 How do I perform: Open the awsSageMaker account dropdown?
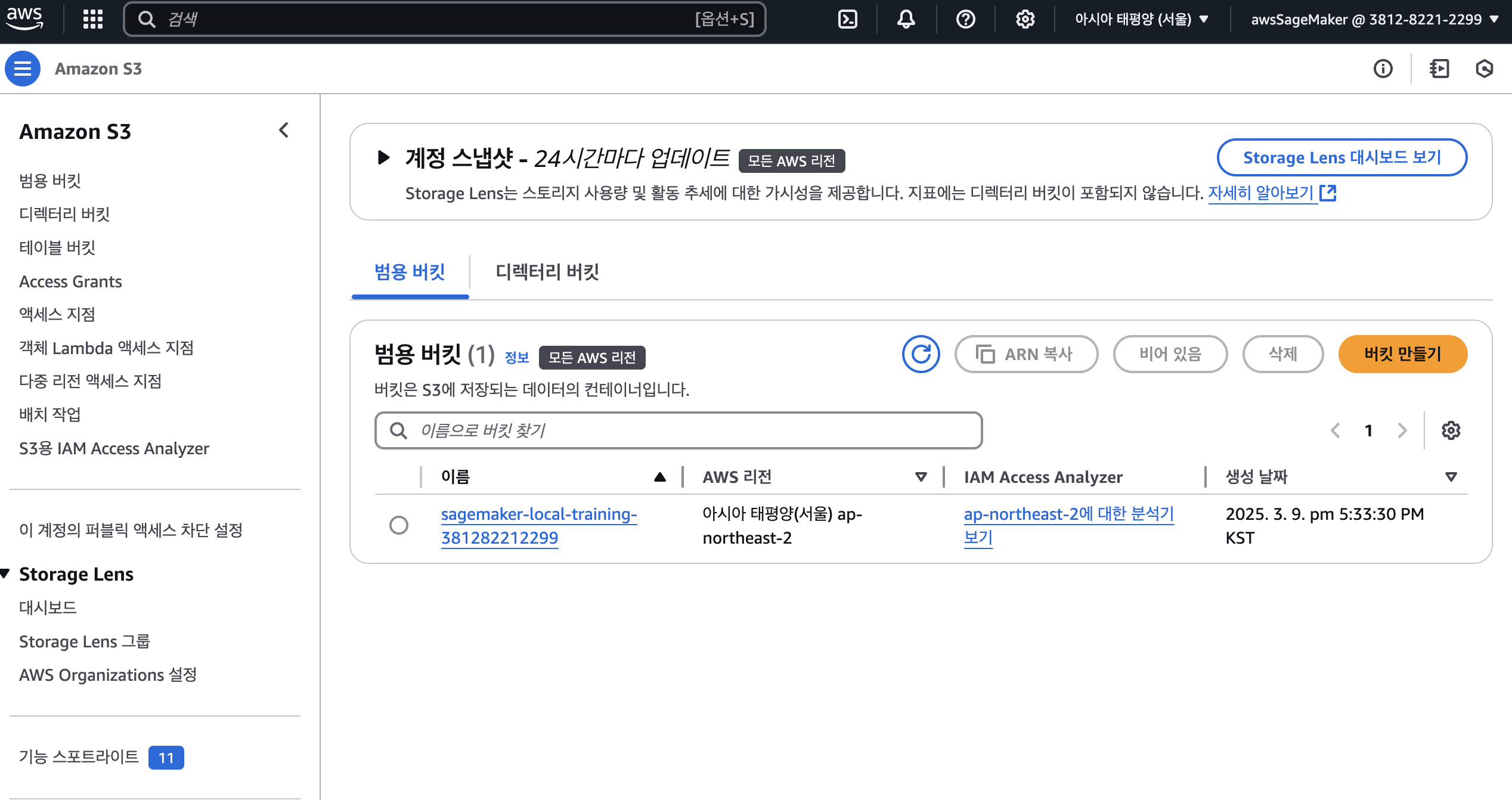(x=1375, y=19)
